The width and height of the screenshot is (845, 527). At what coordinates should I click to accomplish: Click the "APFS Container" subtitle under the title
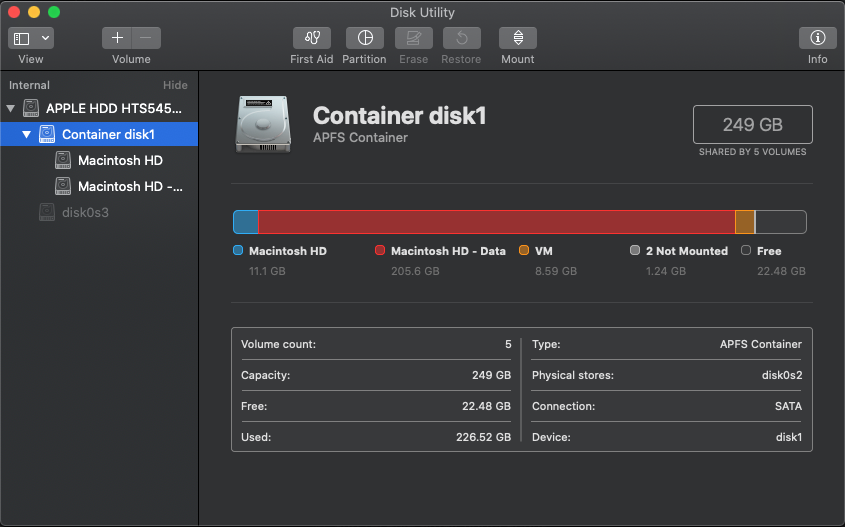coord(361,138)
